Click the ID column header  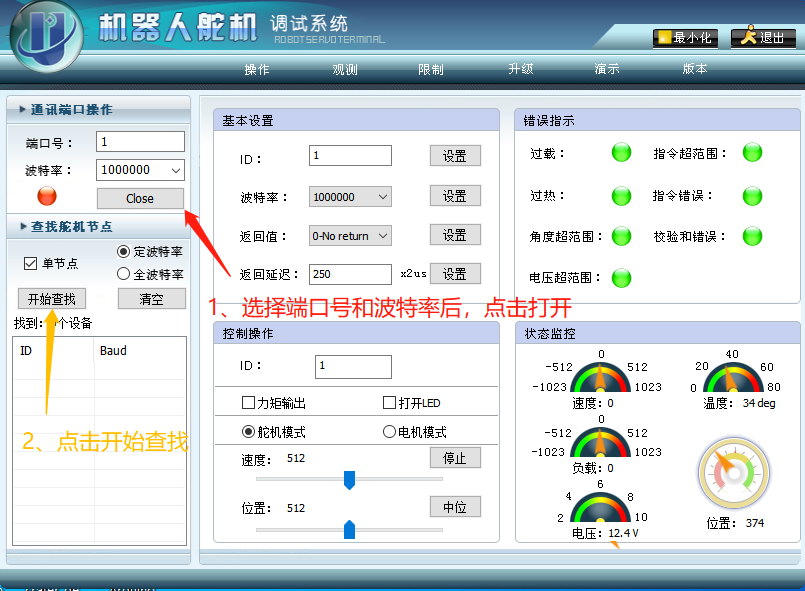click(x=53, y=351)
